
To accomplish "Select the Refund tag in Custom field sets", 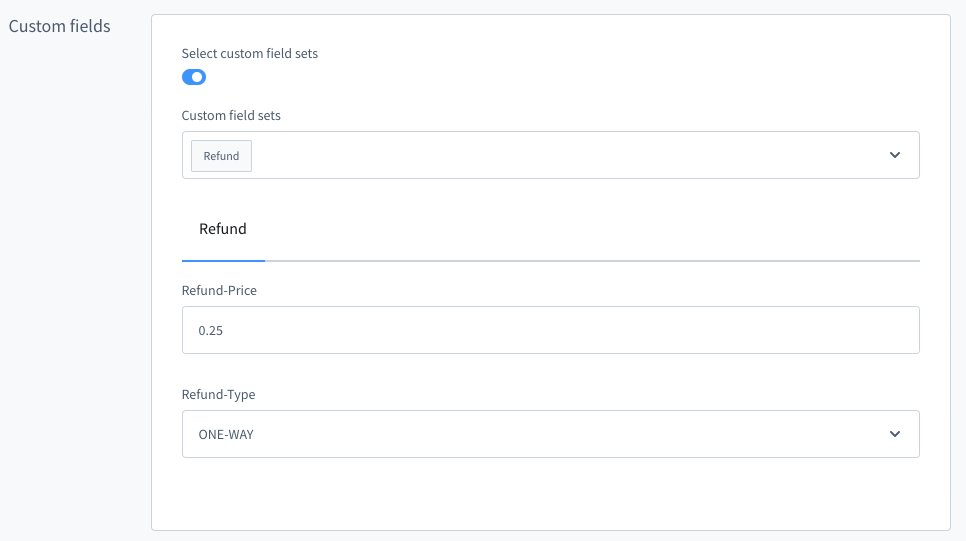I will (221, 156).
